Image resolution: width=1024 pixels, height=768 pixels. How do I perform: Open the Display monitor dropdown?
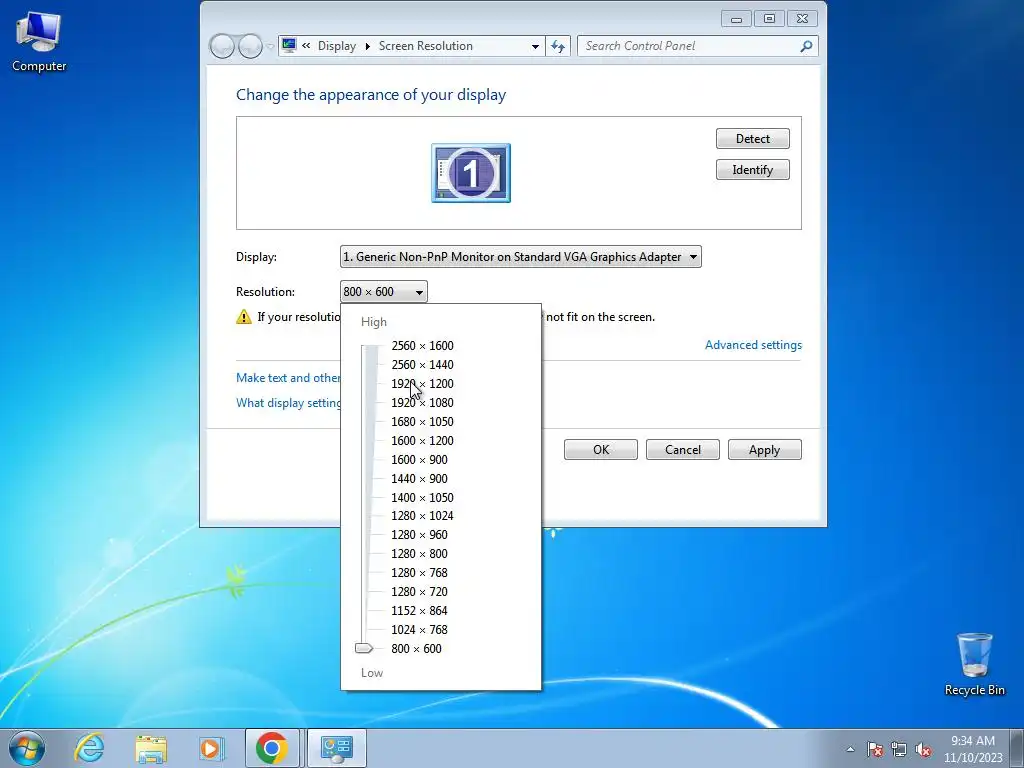[x=520, y=257]
